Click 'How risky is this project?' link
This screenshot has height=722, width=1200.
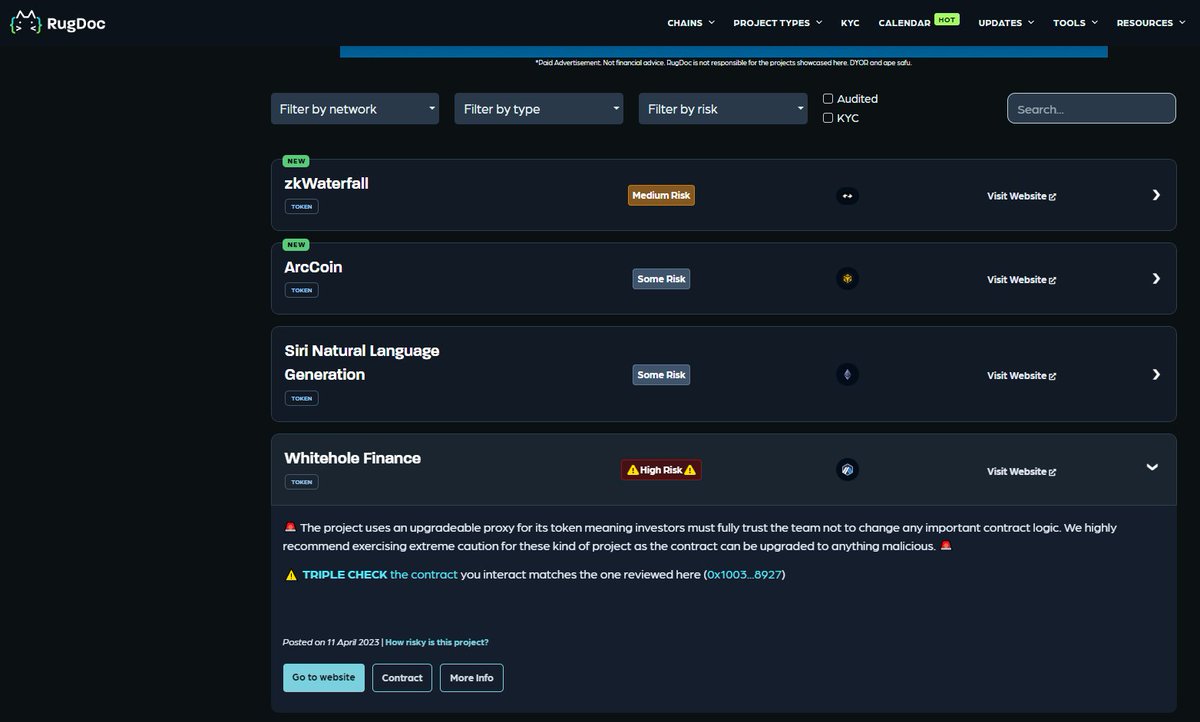coord(437,642)
